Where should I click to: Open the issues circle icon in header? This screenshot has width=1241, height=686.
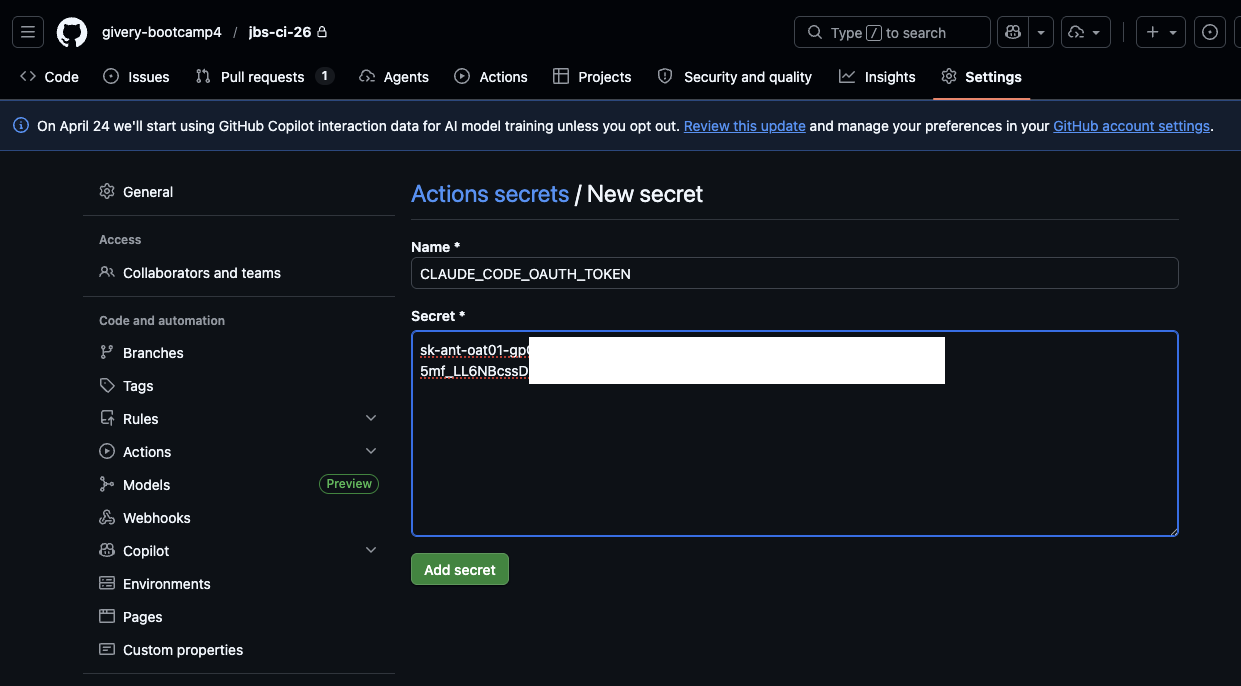[x=1210, y=32]
